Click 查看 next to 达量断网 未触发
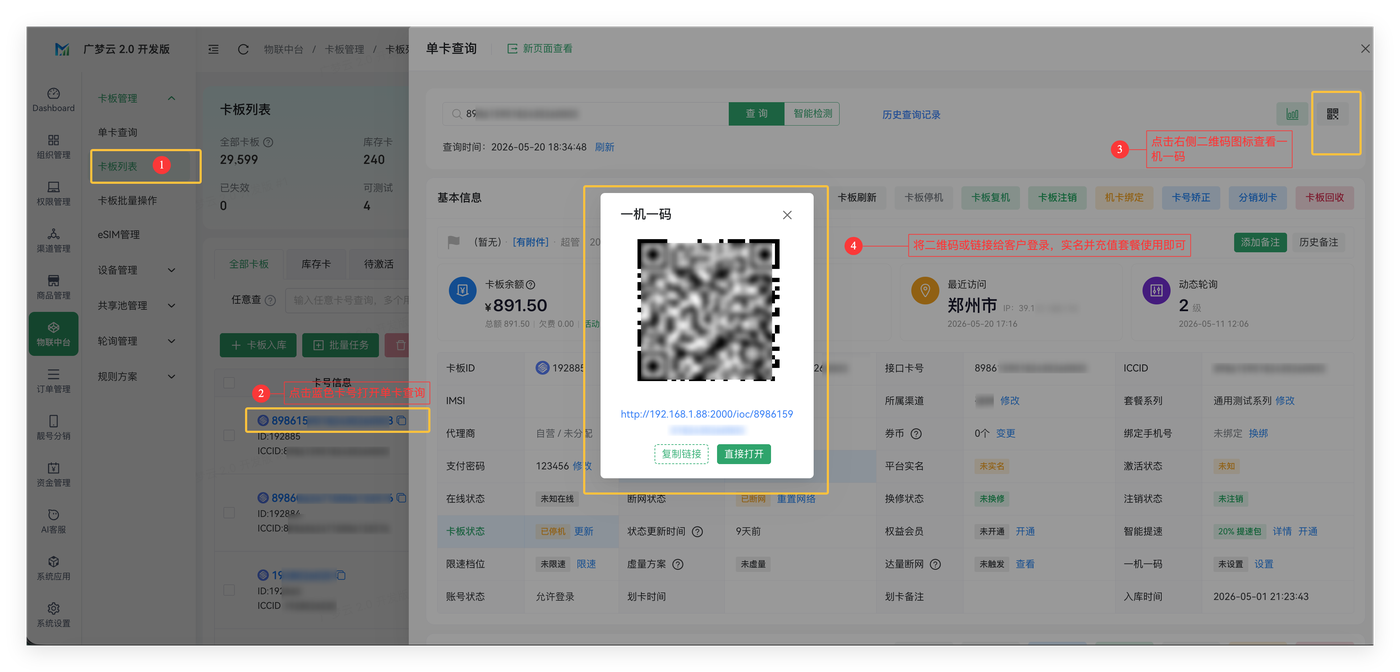Viewport: 1400px width, 672px height. tap(1025, 564)
